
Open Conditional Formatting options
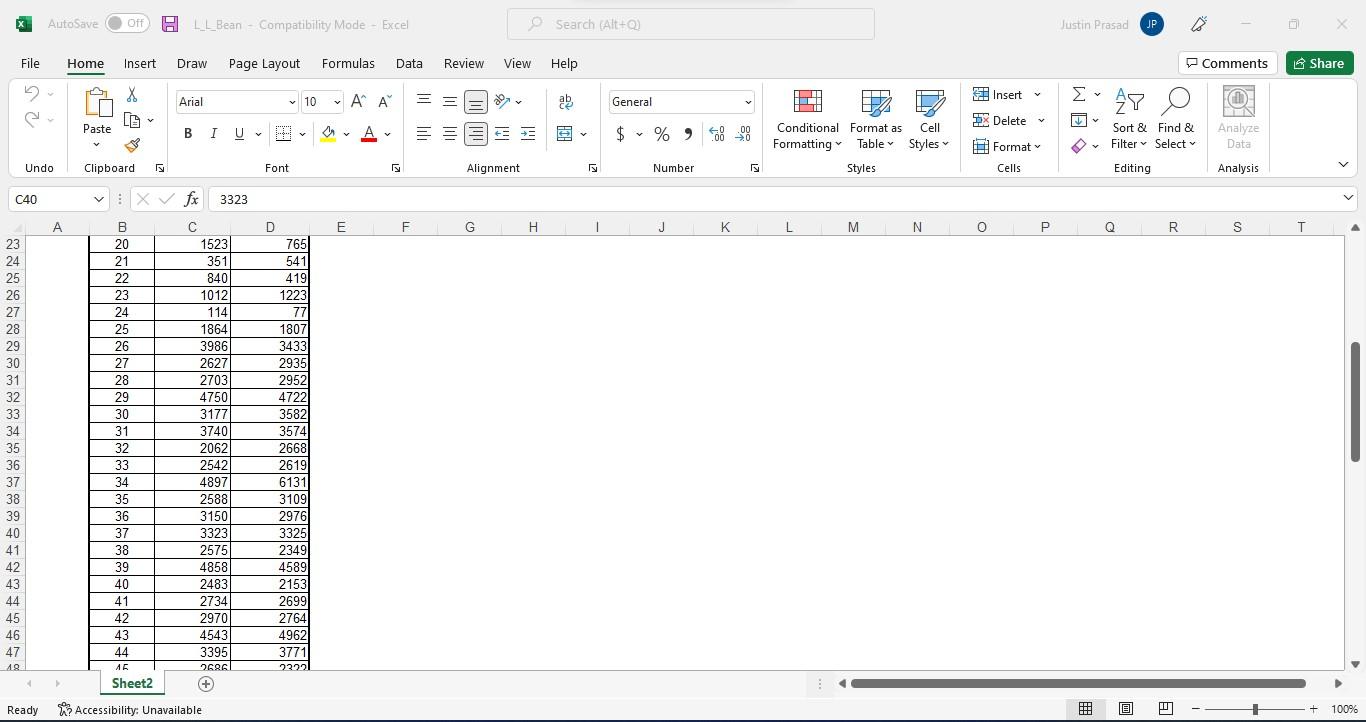pyautogui.click(x=806, y=119)
